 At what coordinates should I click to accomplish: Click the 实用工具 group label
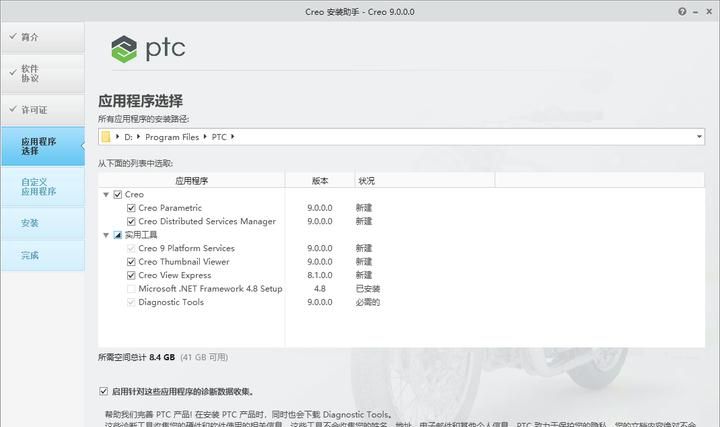click(141, 235)
